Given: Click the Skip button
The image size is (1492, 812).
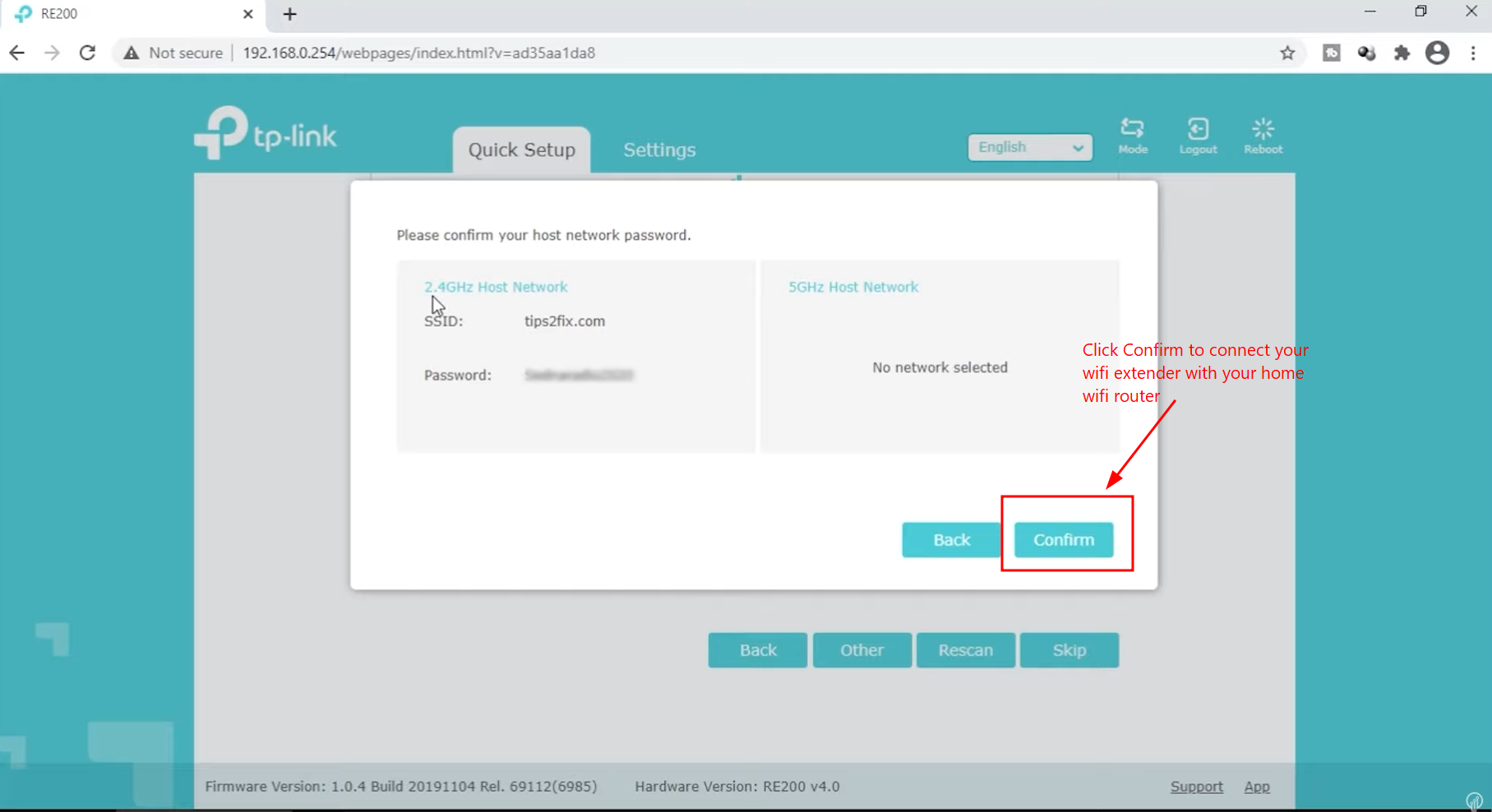Looking at the screenshot, I should tap(1069, 650).
